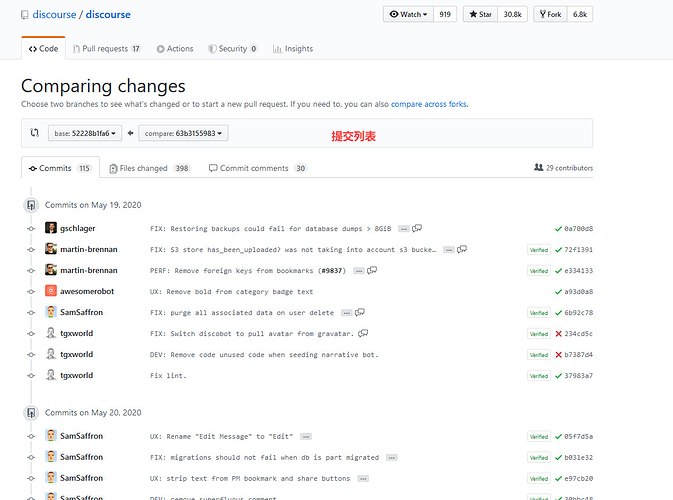
Task: Click success check beside e334133
Action: 558,271
